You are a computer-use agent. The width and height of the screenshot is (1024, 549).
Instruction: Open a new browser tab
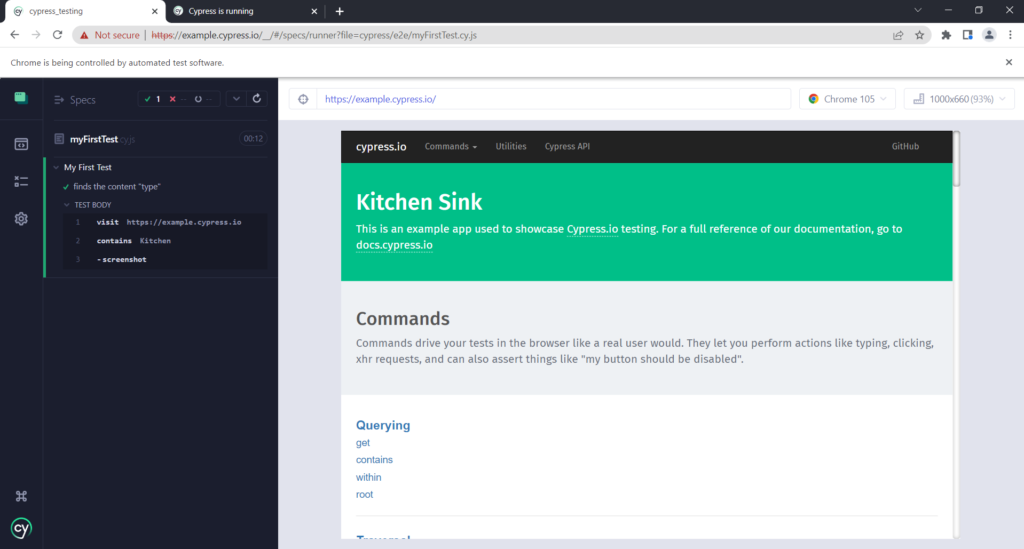pos(340,11)
